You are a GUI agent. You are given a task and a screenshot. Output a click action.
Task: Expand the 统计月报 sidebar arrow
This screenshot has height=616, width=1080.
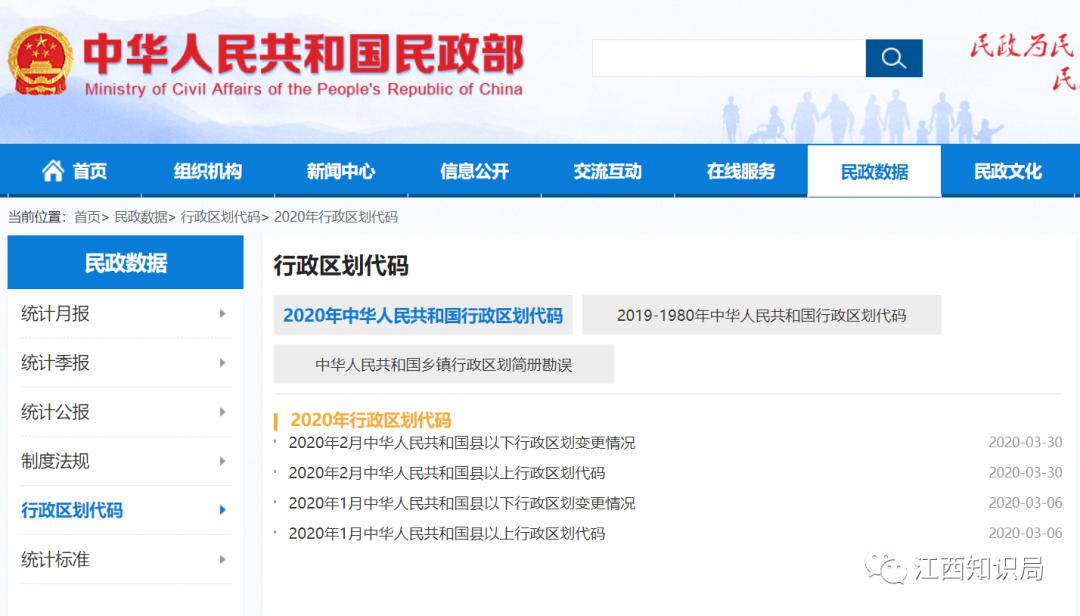222,314
